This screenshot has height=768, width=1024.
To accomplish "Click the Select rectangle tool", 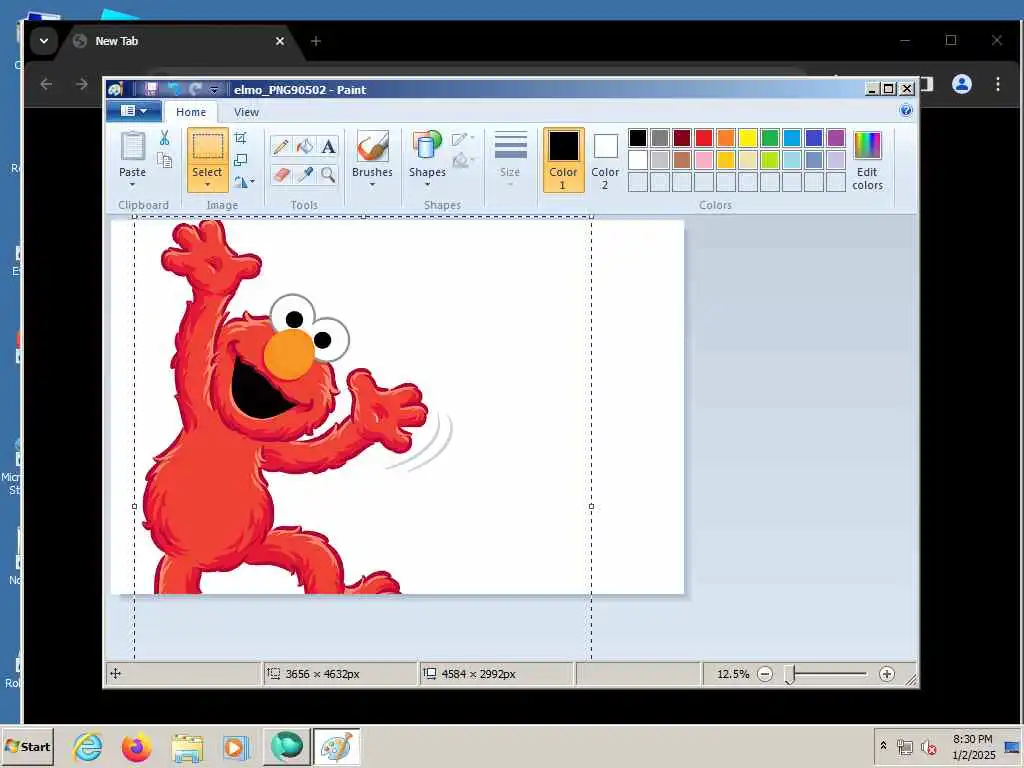I will [x=207, y=146].
